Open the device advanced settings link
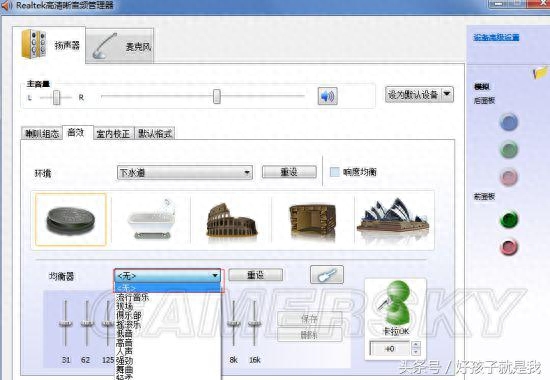Viewport: 550px width, 380px height. pos(496,37)
